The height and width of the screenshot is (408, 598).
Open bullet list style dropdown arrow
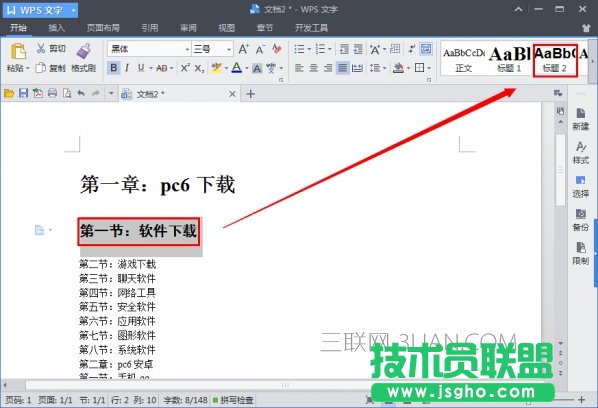(309, 49)
